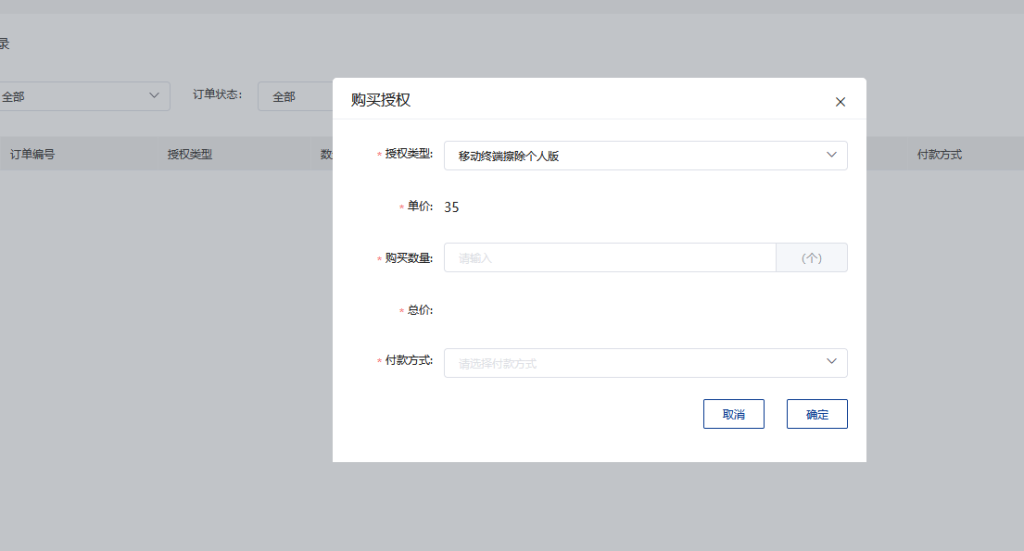This screenshot has height=551, width=1024.
Task: Click the 单价 form label
Action: coord(419,206)
